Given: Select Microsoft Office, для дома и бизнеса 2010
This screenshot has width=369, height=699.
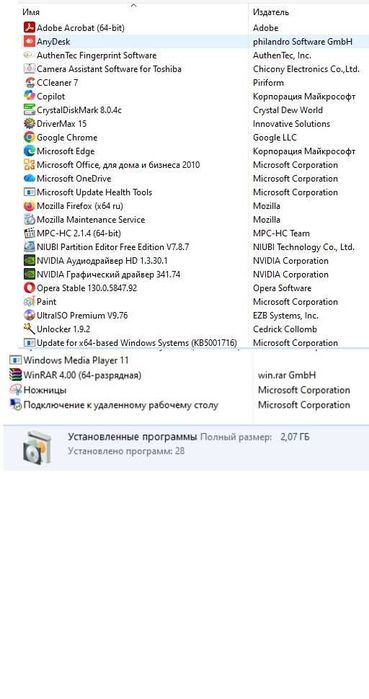Looking at the screenshot, I should click(x=118, y=165).
